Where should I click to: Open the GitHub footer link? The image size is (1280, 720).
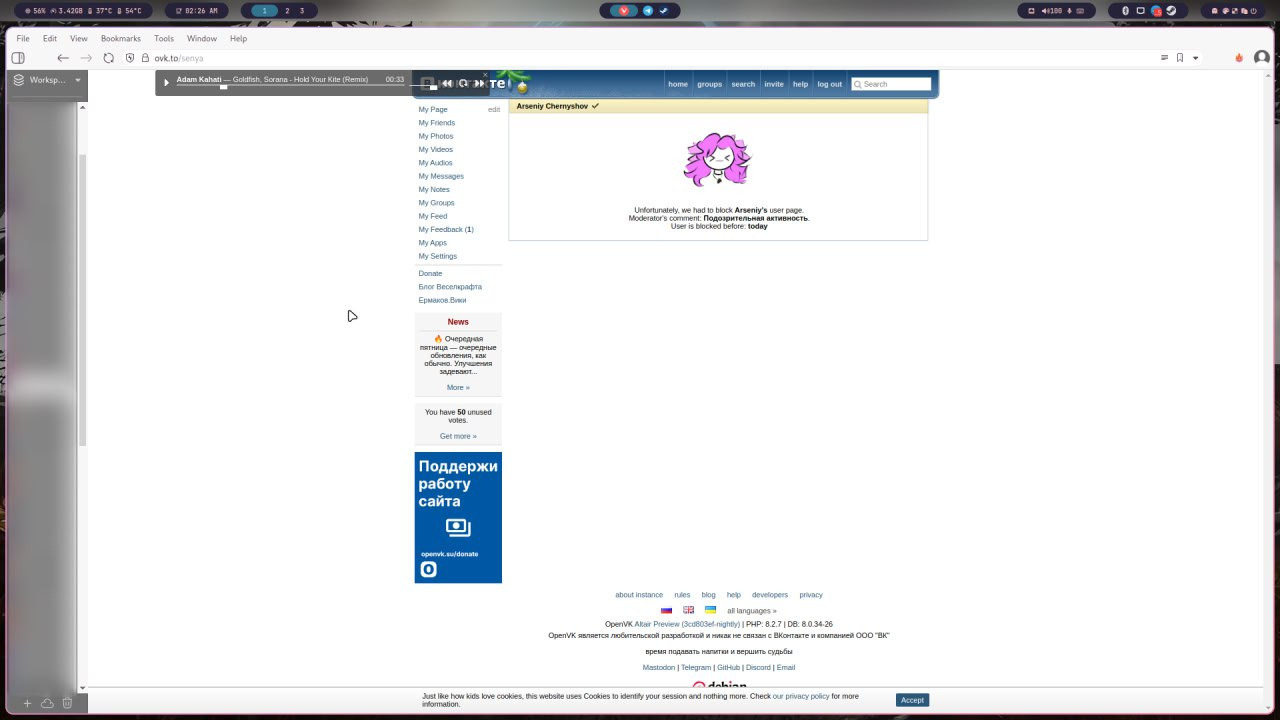point(728,667)
